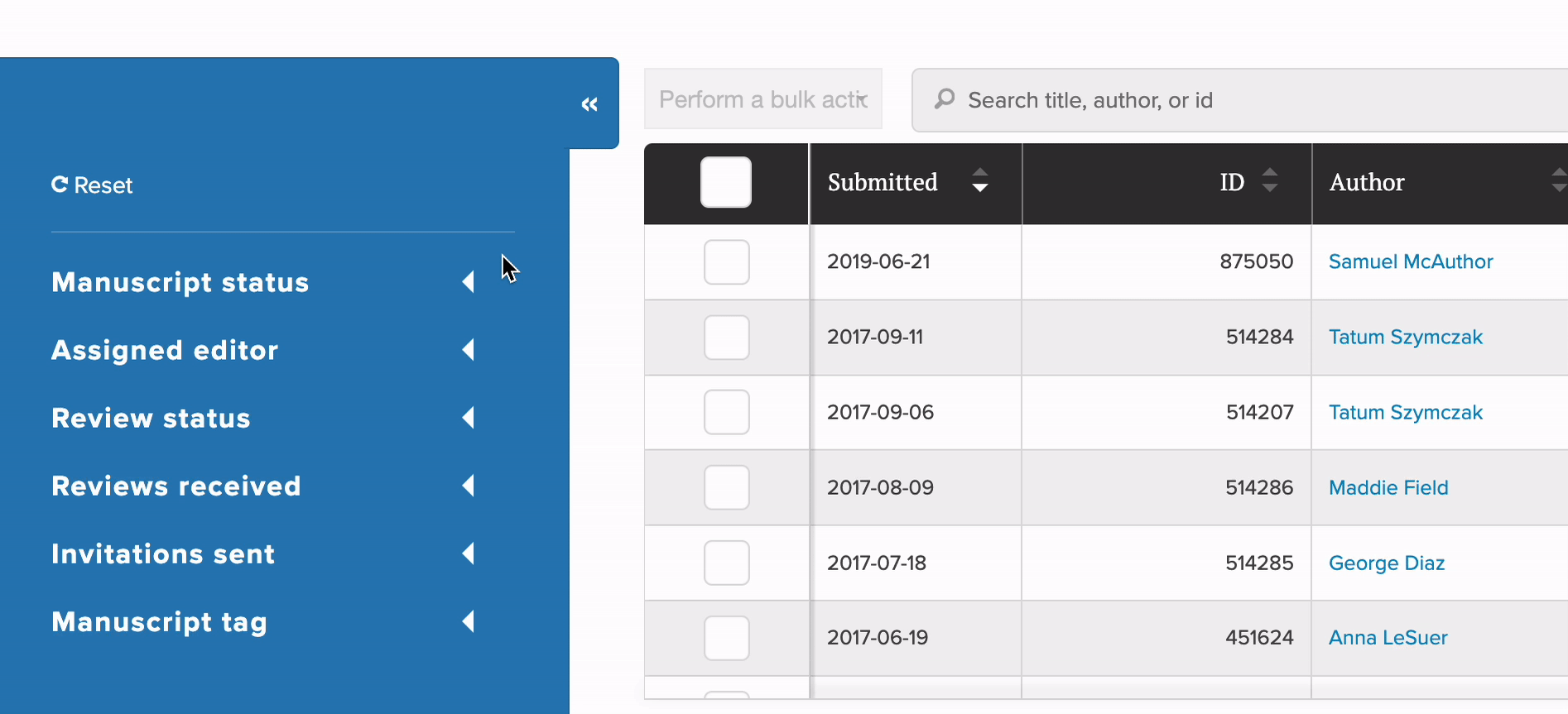Select checkbox for manuscript 514286
This screenshot has height=714, width=1568.
pyautogui.click(x=727, y=487)
